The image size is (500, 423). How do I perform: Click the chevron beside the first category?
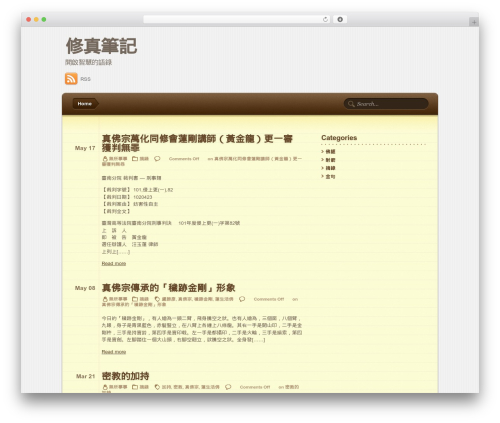[x=323, y=151]
